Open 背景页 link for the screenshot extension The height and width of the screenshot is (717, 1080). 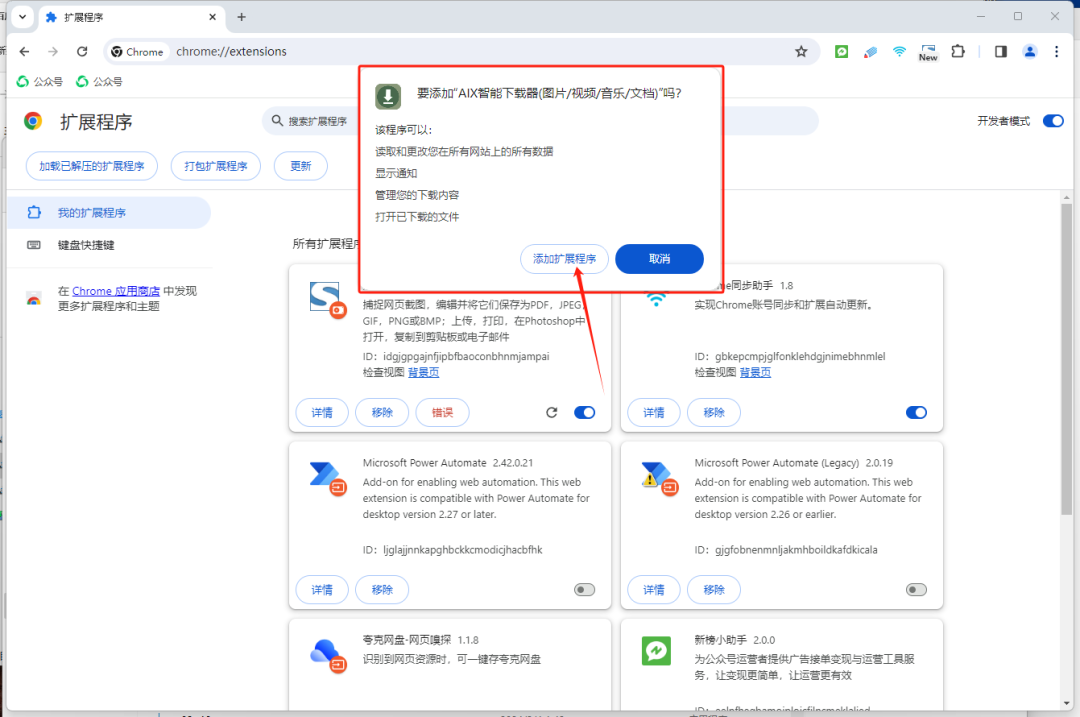424,373
